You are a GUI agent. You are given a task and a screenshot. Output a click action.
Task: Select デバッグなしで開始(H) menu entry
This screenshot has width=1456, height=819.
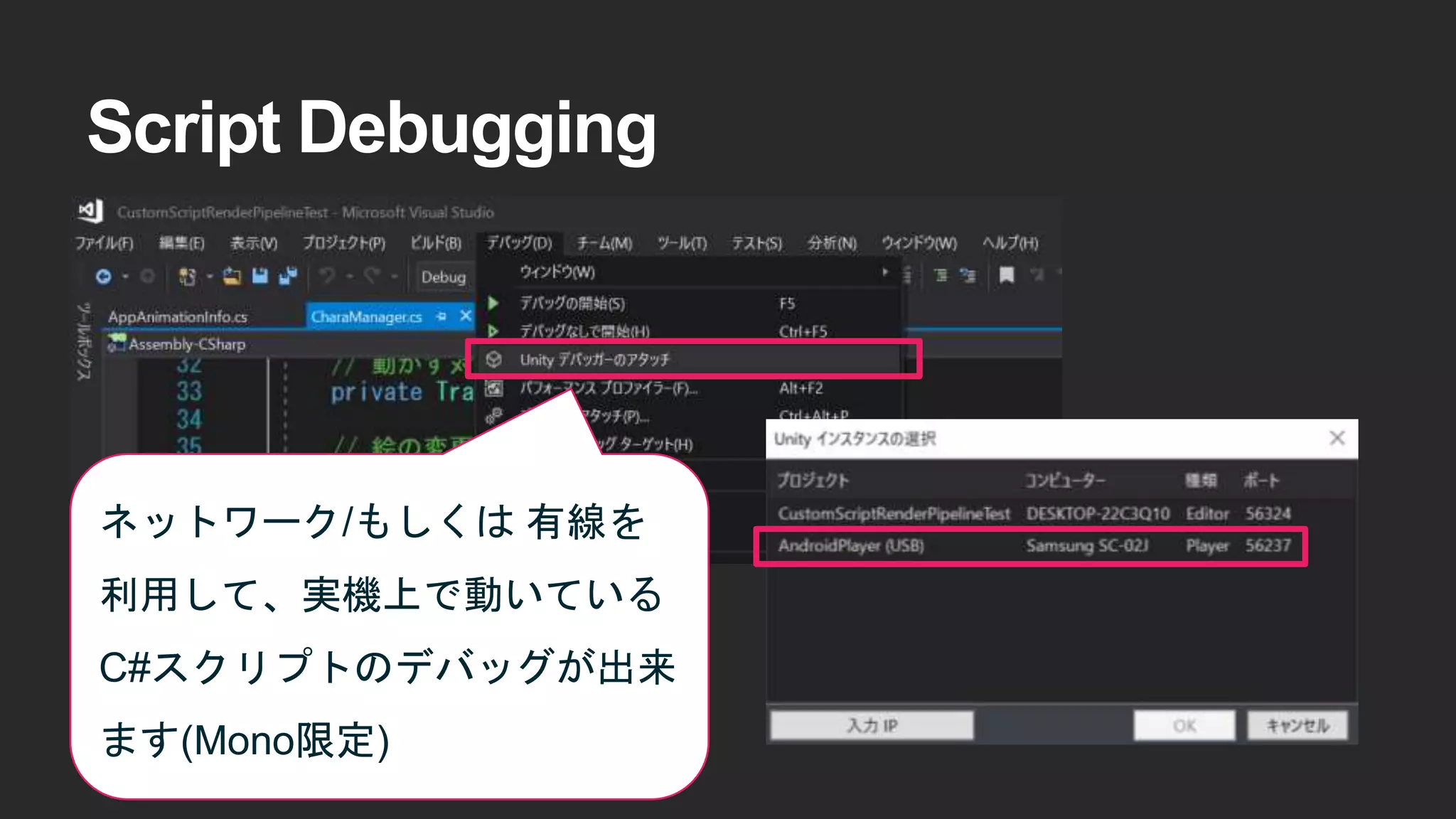tap(690, 331)
